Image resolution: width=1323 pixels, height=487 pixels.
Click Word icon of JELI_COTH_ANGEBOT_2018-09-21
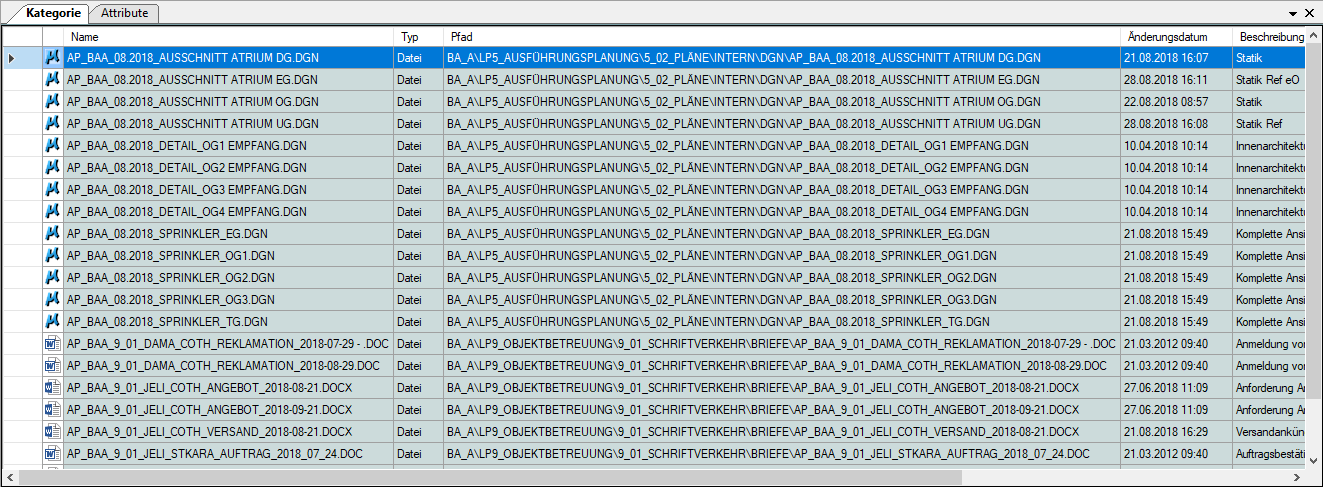tap(53, 410)
